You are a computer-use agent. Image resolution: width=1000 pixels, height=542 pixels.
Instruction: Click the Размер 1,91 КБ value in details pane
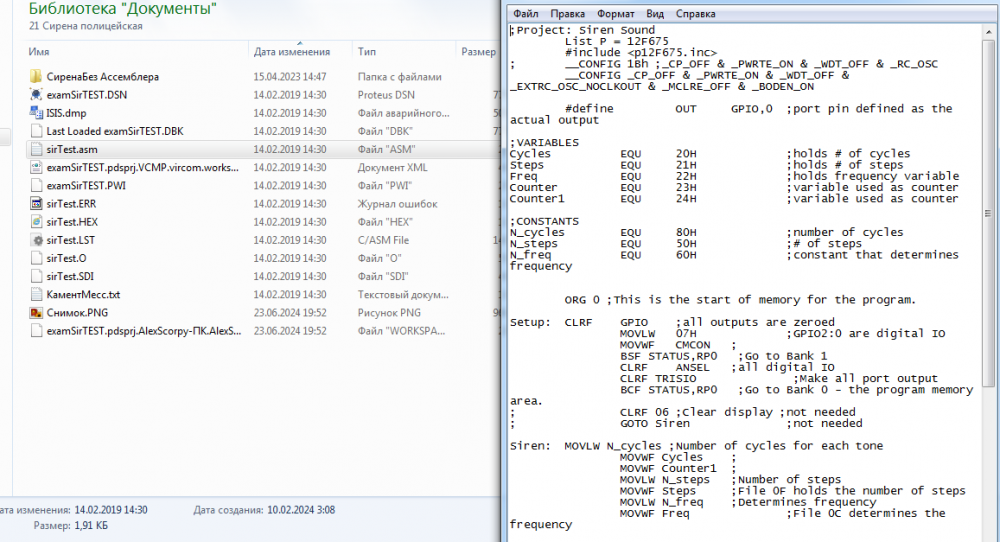coord(91,525)
